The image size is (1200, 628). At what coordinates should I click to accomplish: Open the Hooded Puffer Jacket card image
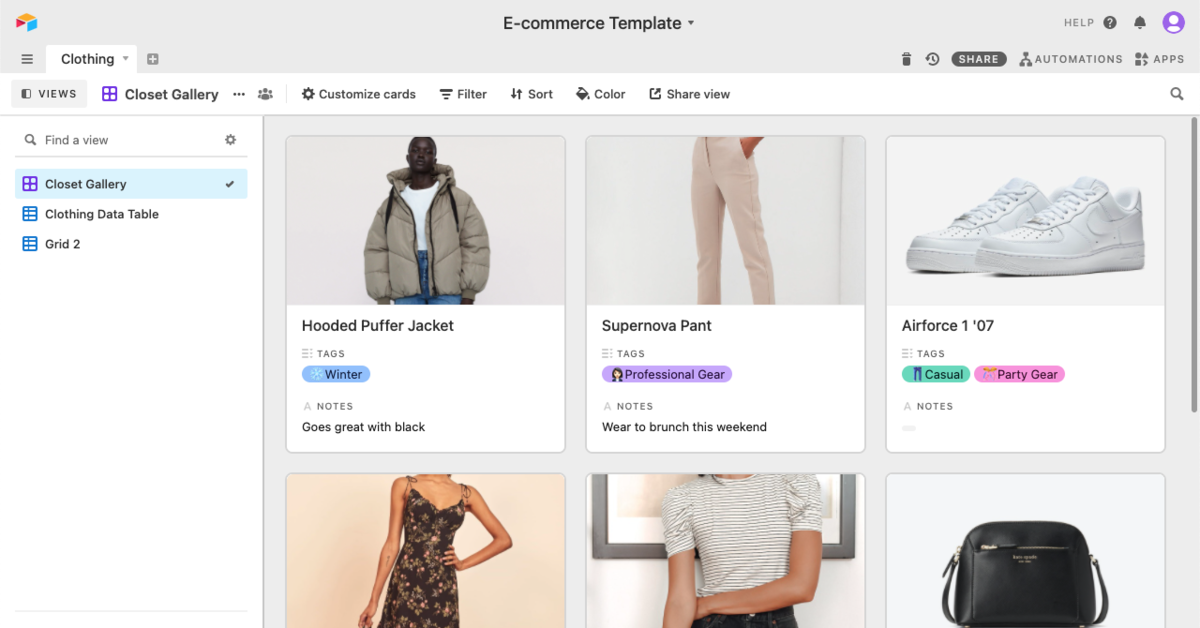[426, 221]
